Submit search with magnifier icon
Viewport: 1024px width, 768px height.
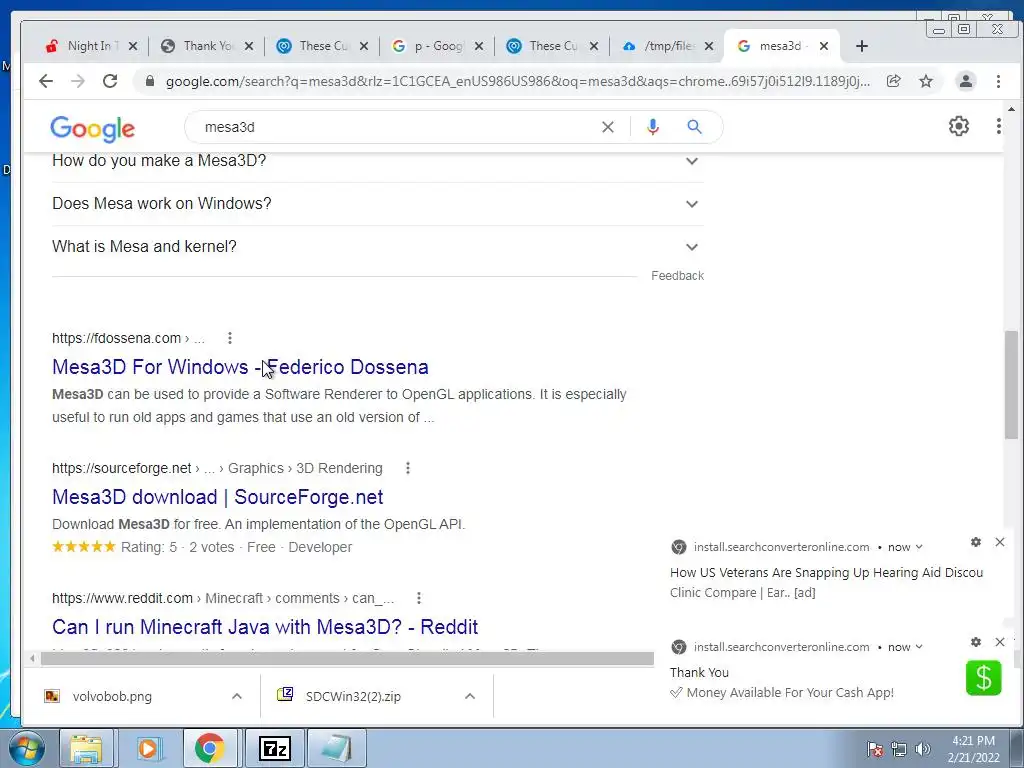tap(694, 127)
